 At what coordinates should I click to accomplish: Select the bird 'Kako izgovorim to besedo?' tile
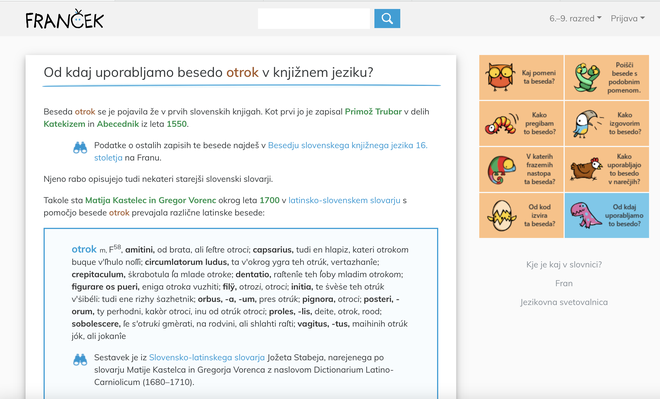(x=607, y=123)
